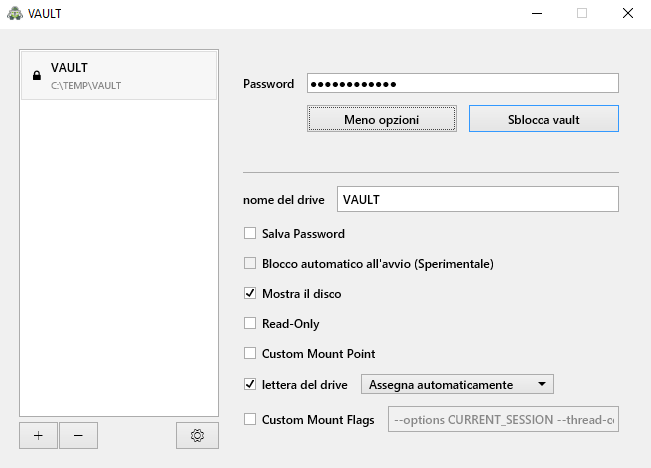The image size is (651, 468).
Task: Open settings with the gear icon
Action: 197,436
